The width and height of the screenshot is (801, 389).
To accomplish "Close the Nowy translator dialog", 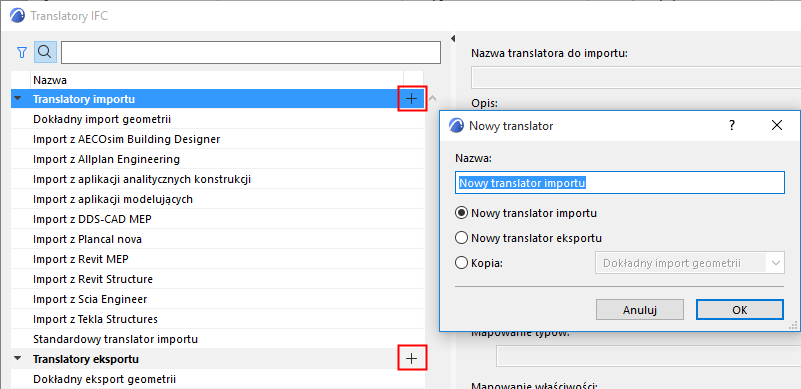I will pos(777,125).
